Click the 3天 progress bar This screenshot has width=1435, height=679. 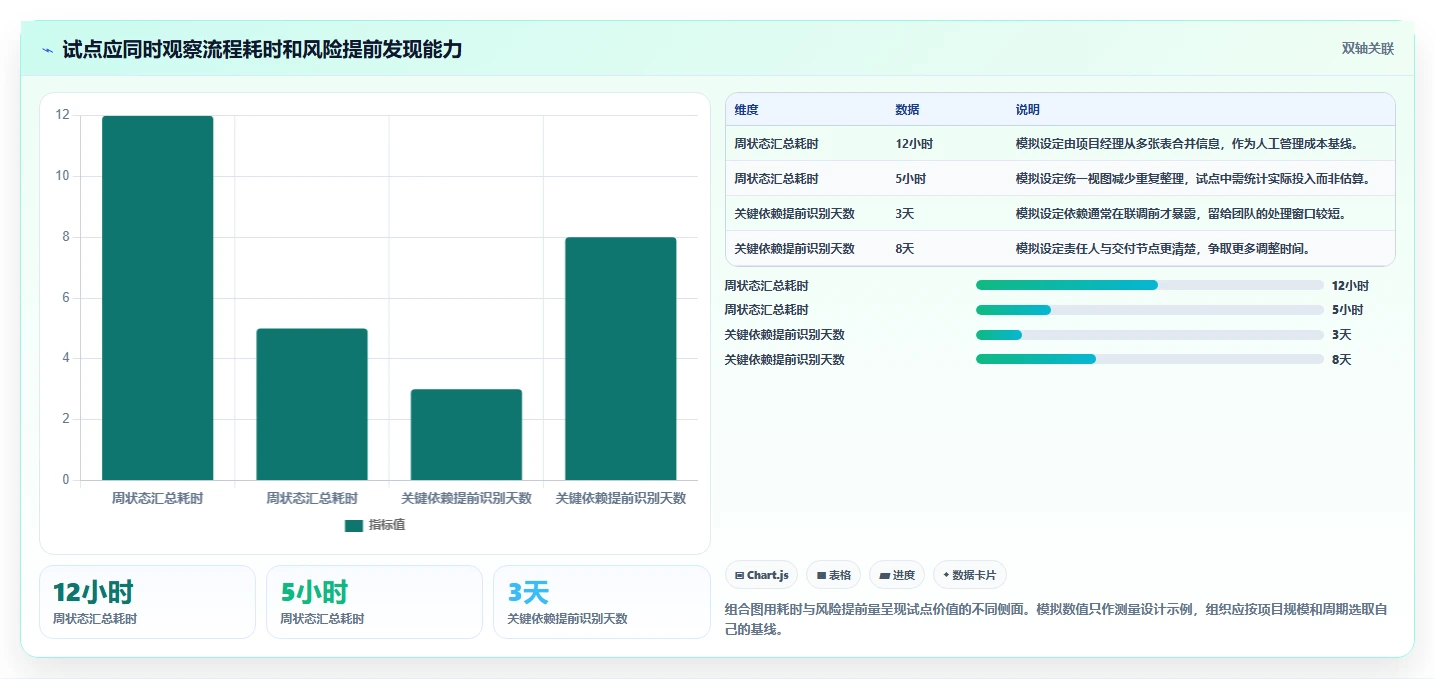(x=1150, y=335)
